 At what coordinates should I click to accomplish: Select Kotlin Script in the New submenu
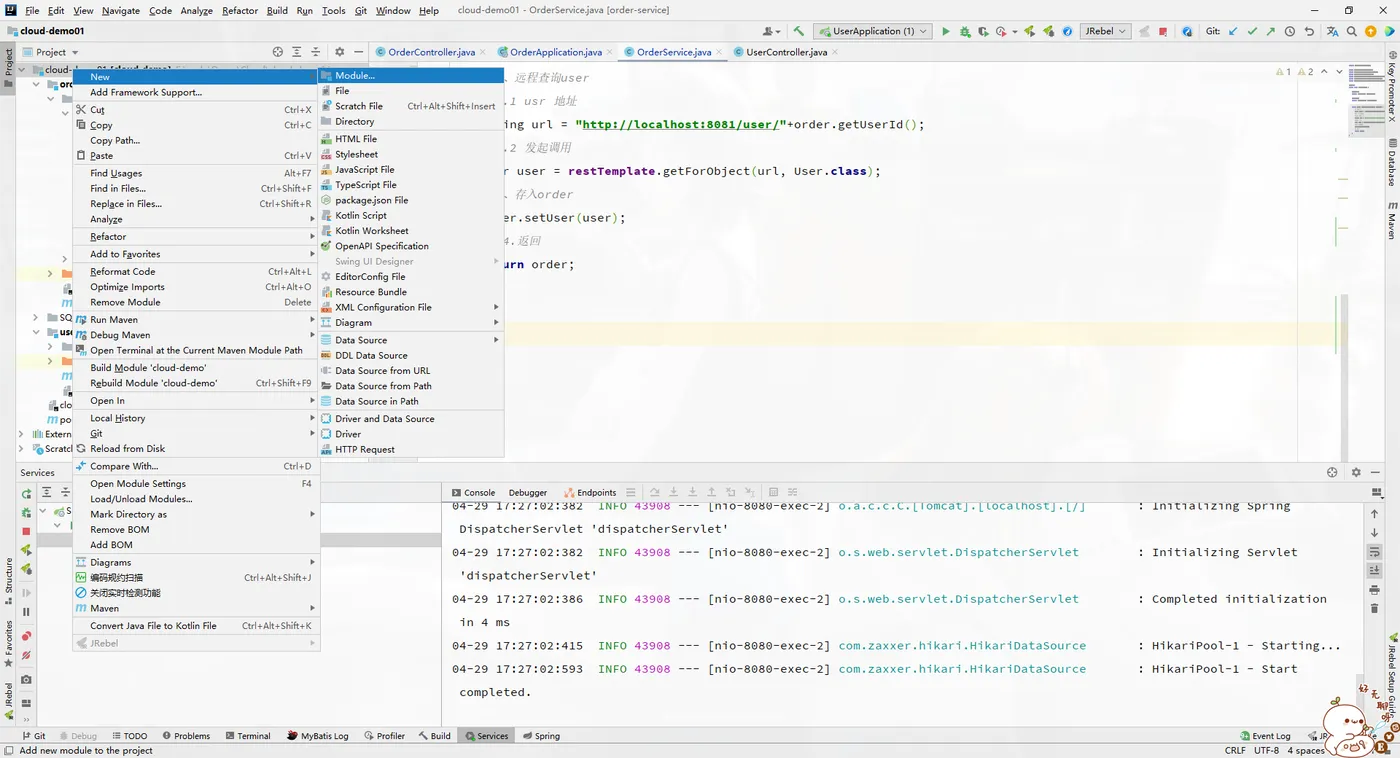[411, 215]
